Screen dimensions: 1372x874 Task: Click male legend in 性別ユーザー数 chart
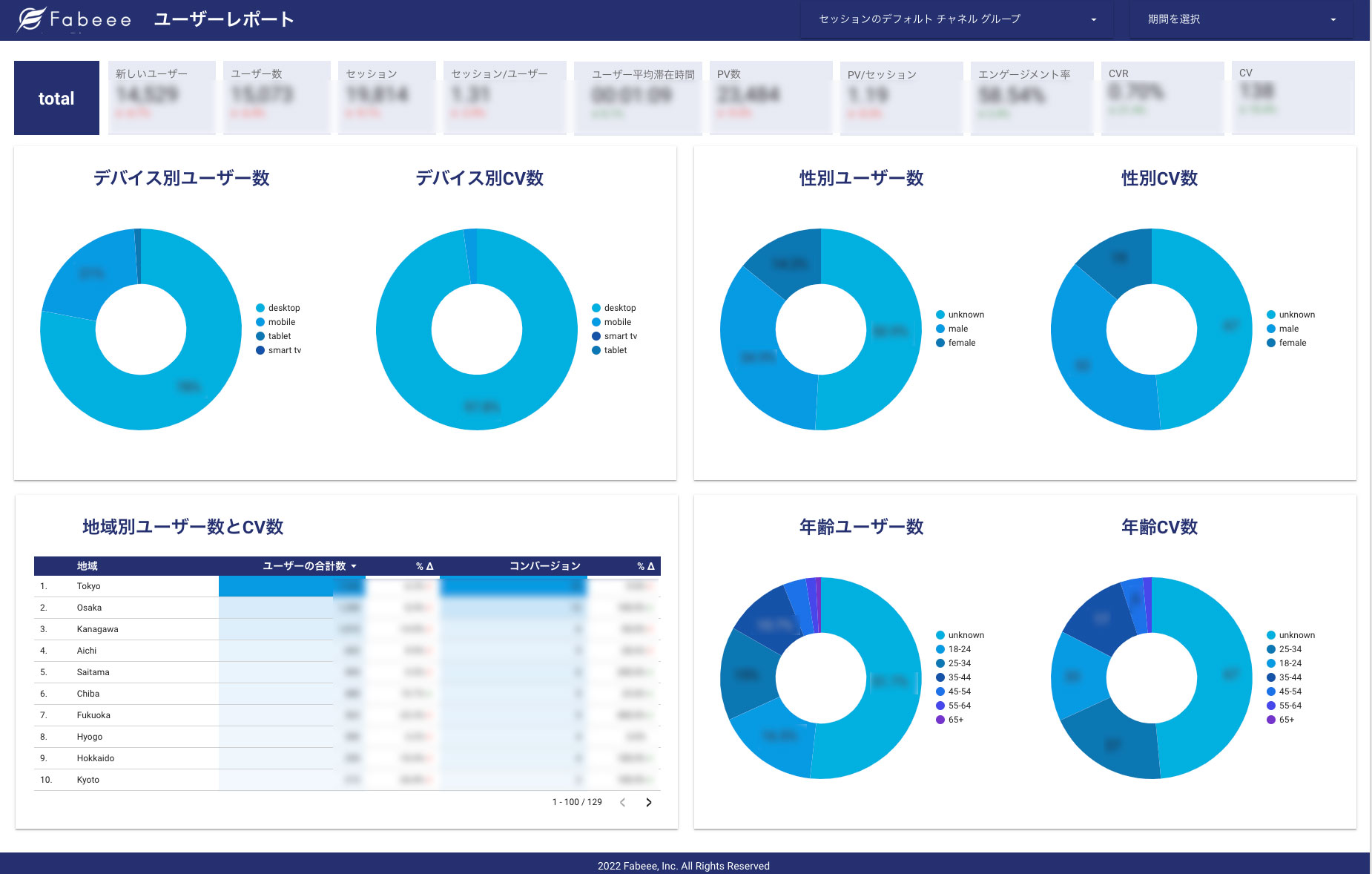tap(952, 329)
